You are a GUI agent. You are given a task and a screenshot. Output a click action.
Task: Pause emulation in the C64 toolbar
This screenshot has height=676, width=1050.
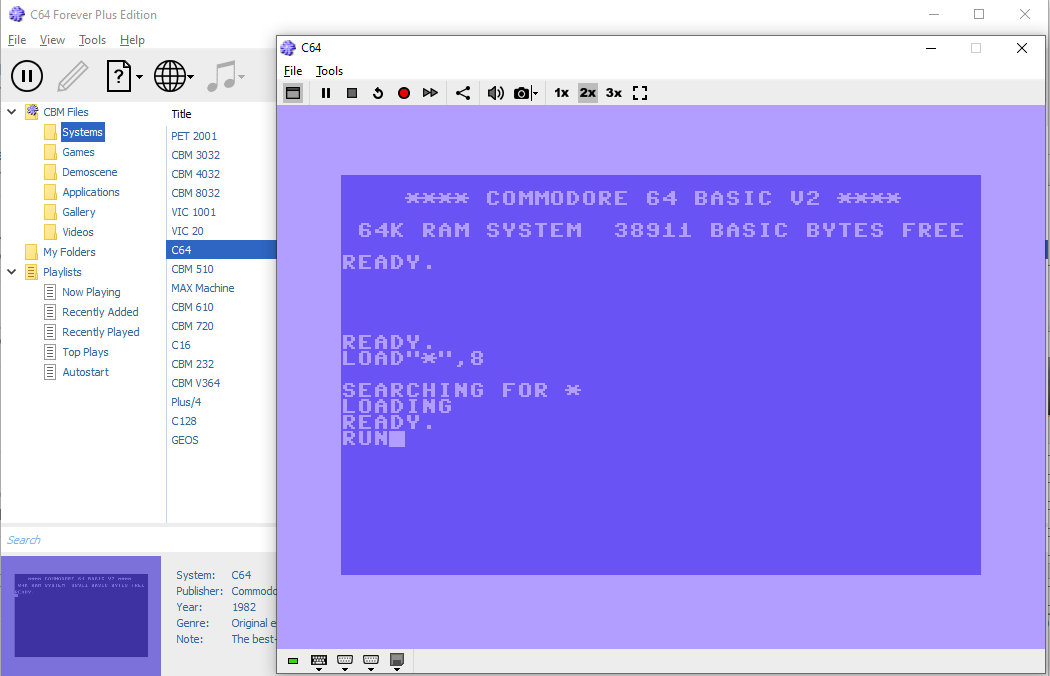coord(326,93)
